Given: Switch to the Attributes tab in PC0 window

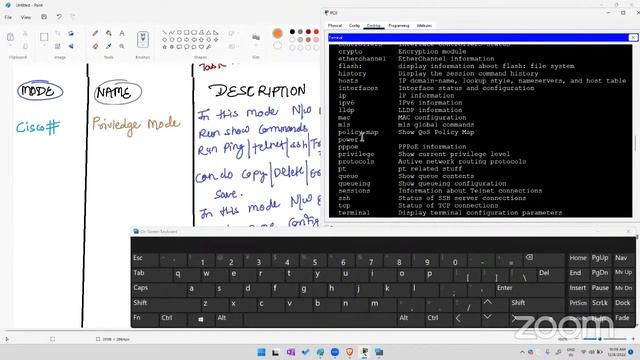Looking at the screenshot, I should pyautogui.click(x=424, y=25).
